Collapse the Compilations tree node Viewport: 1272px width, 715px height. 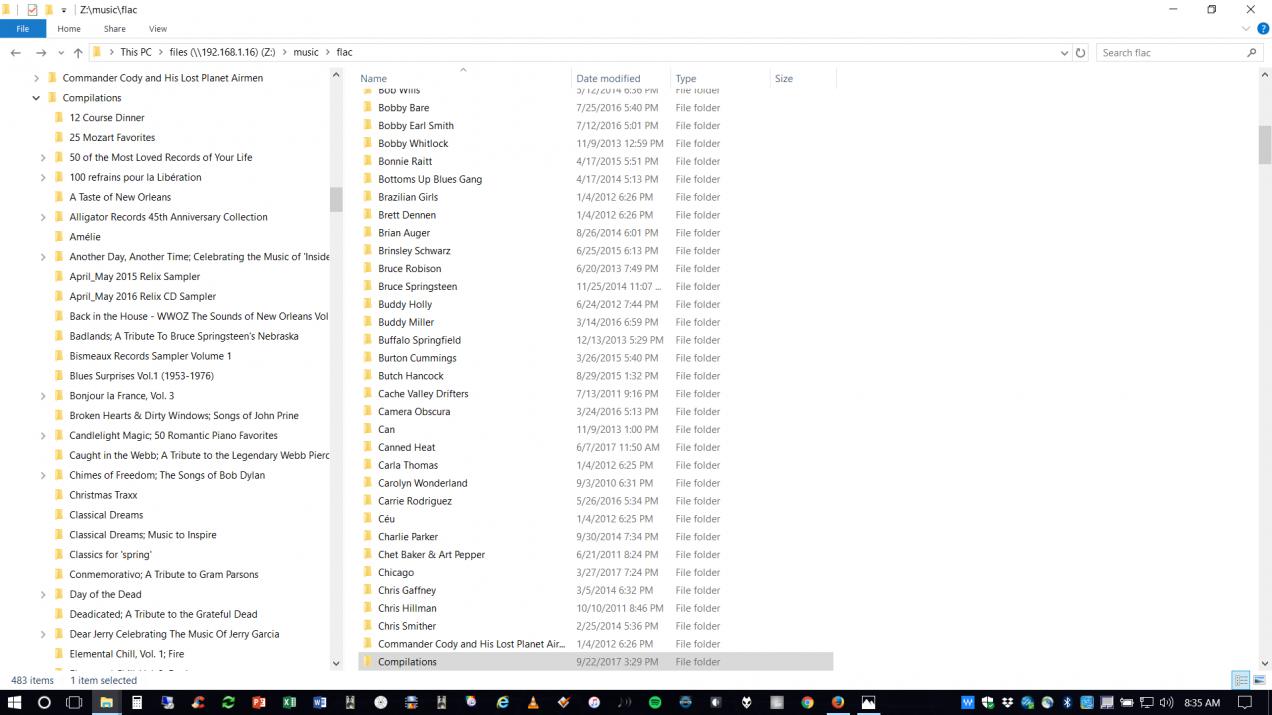point(37,98)
